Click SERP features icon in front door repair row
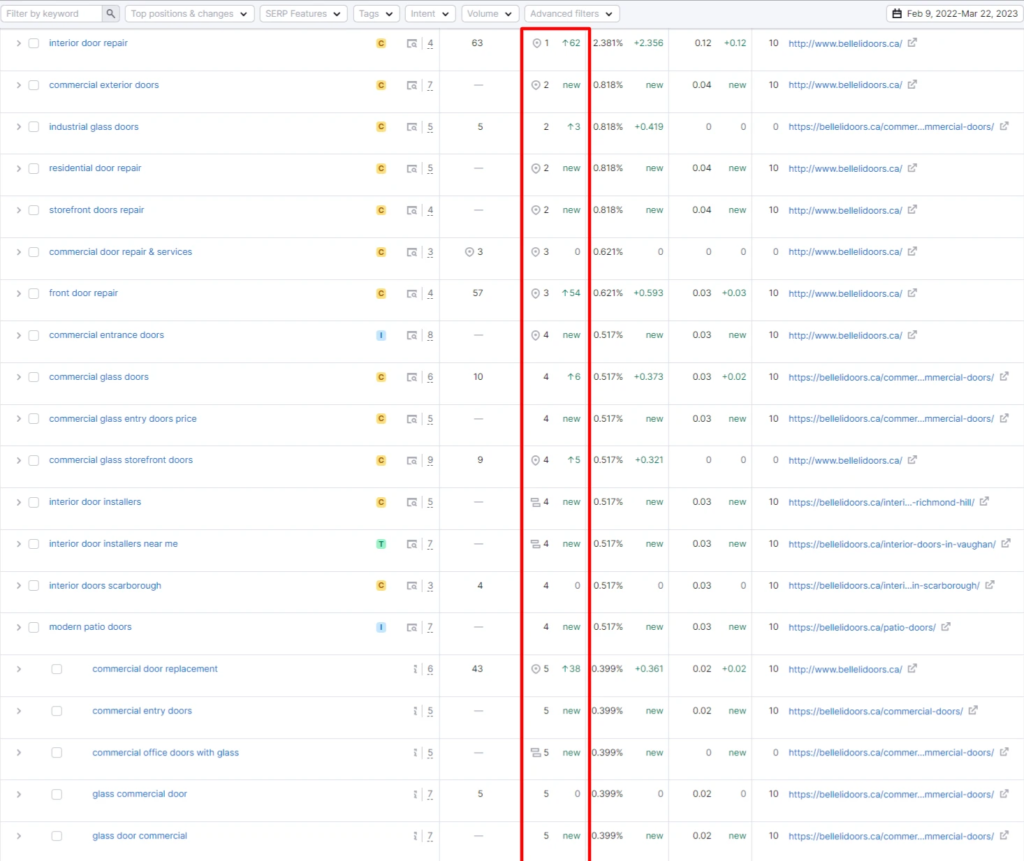This screenshot has width=1024, height=861. tap(412, 294)
